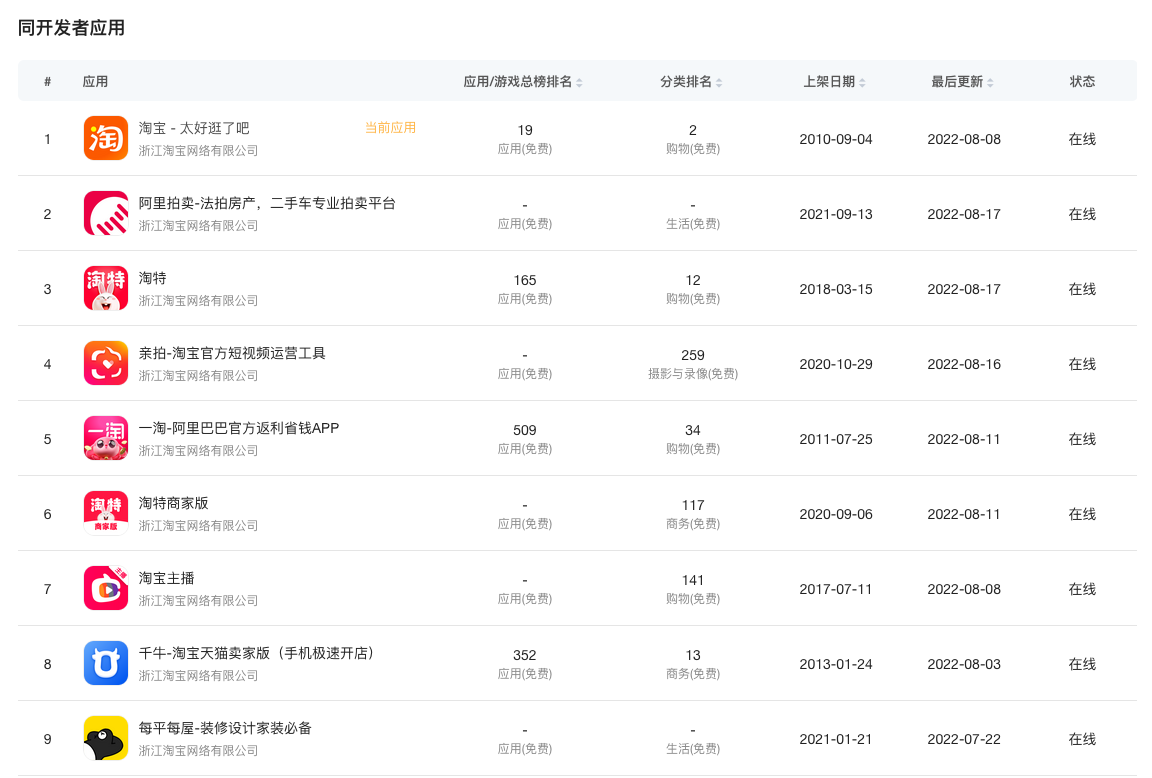
Task: Click launch date 2021-09-13
Action: (836, 214)
